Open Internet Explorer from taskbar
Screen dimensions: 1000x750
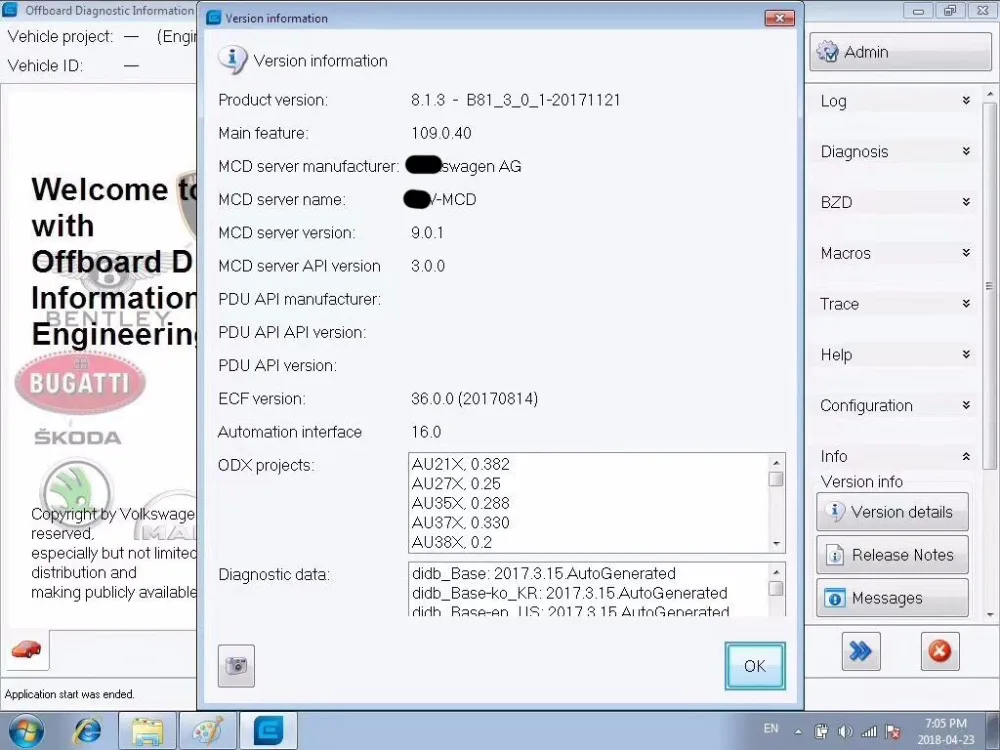click(87, 732)
